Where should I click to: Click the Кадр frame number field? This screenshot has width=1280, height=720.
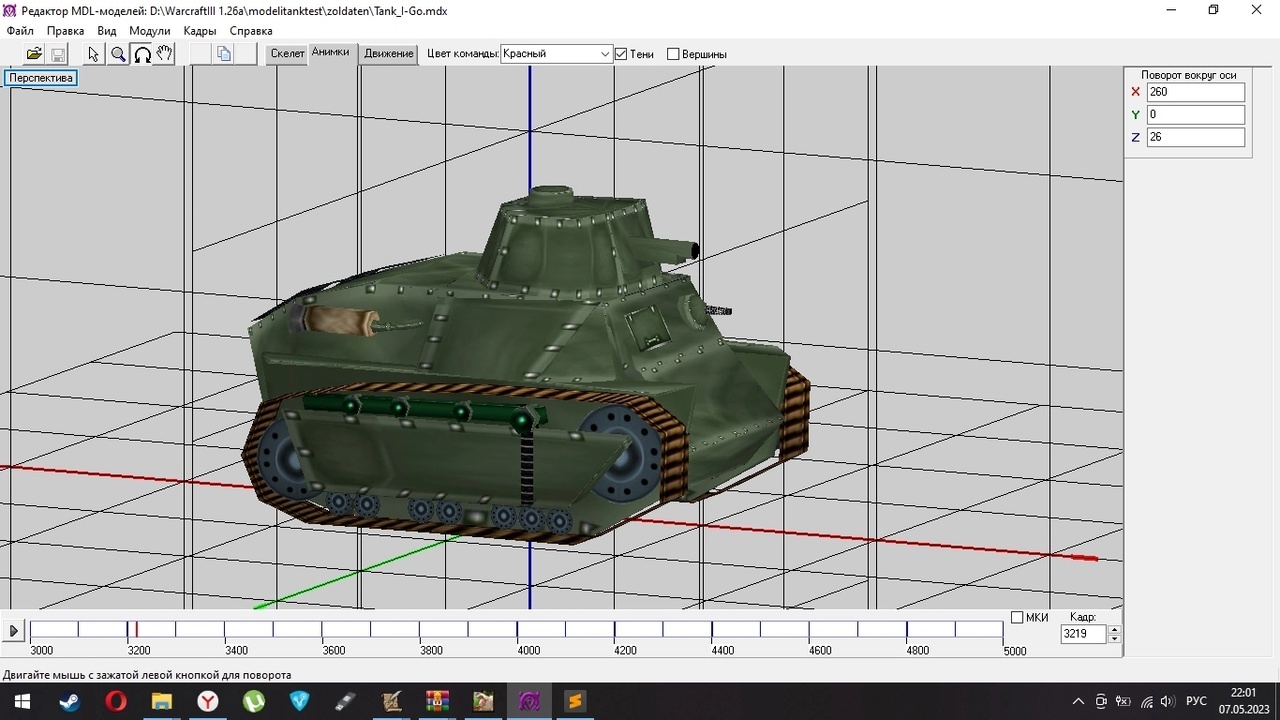[1084, 634]
